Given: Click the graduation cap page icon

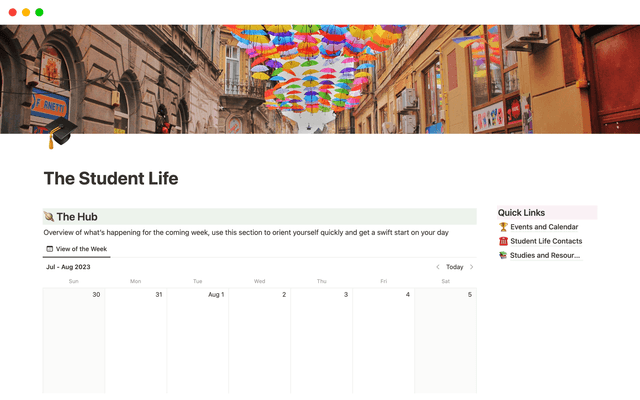Looking at the screenshot, I should (61, 133).
